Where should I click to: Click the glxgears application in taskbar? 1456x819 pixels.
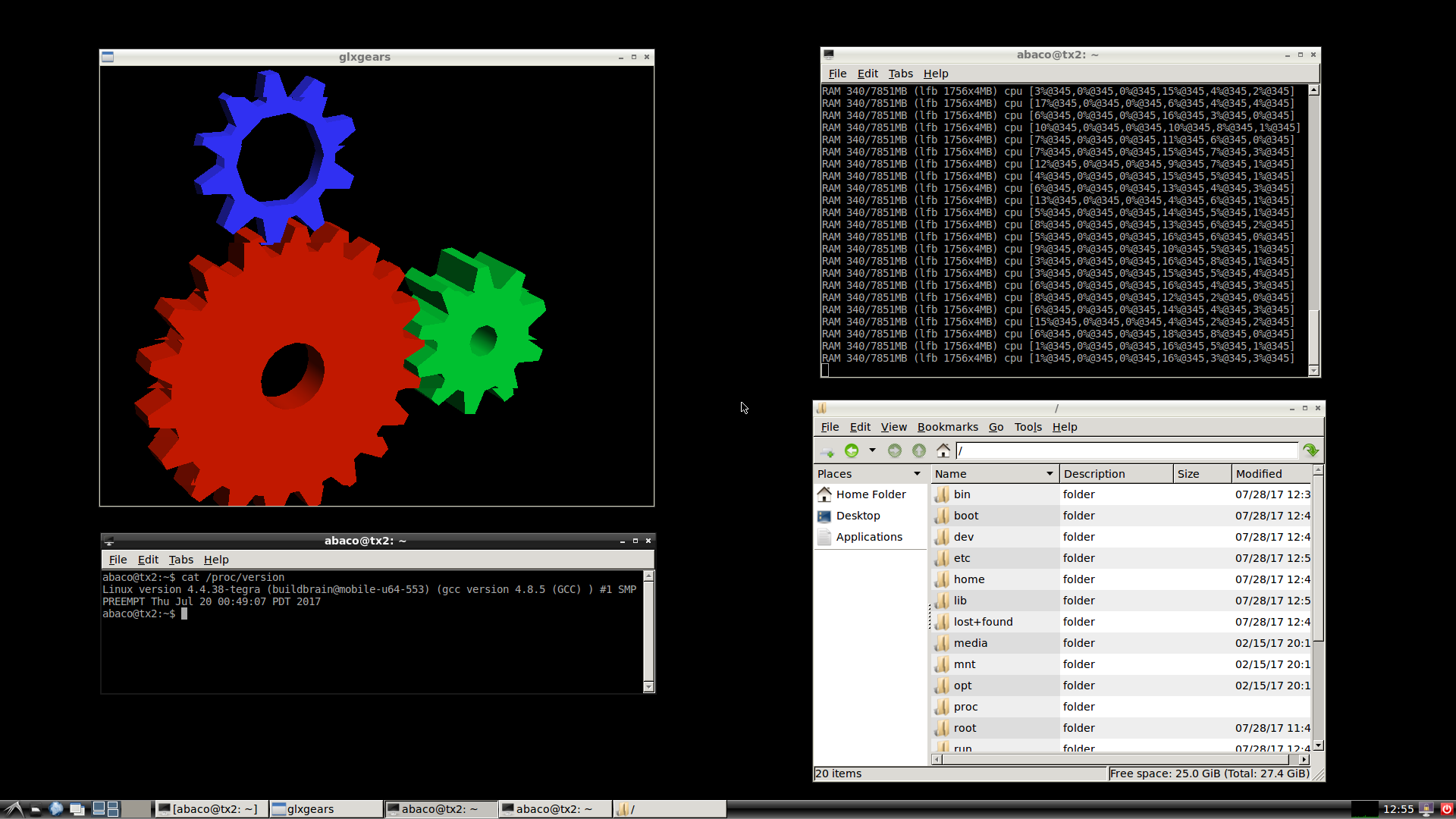tap(309, 808)
